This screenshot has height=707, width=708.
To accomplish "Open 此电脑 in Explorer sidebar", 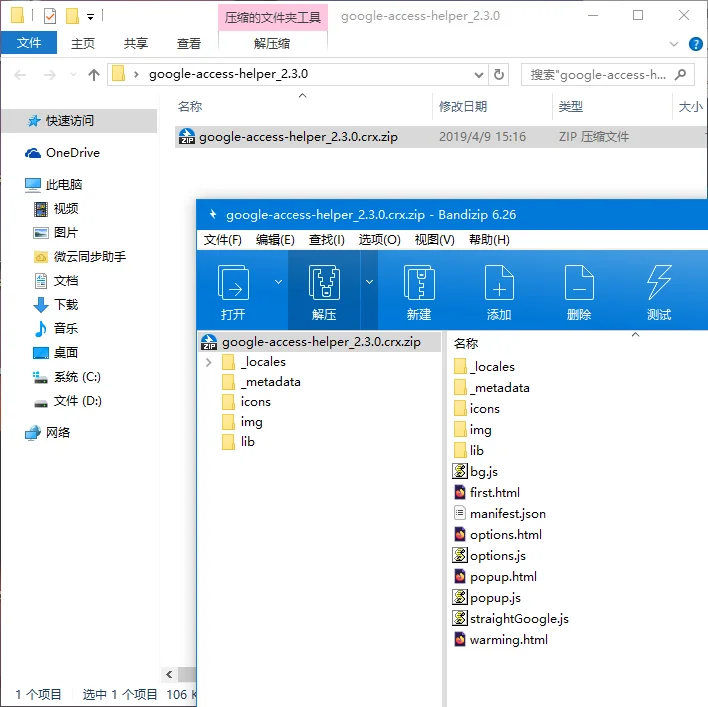I will click(x=53, y=185).
